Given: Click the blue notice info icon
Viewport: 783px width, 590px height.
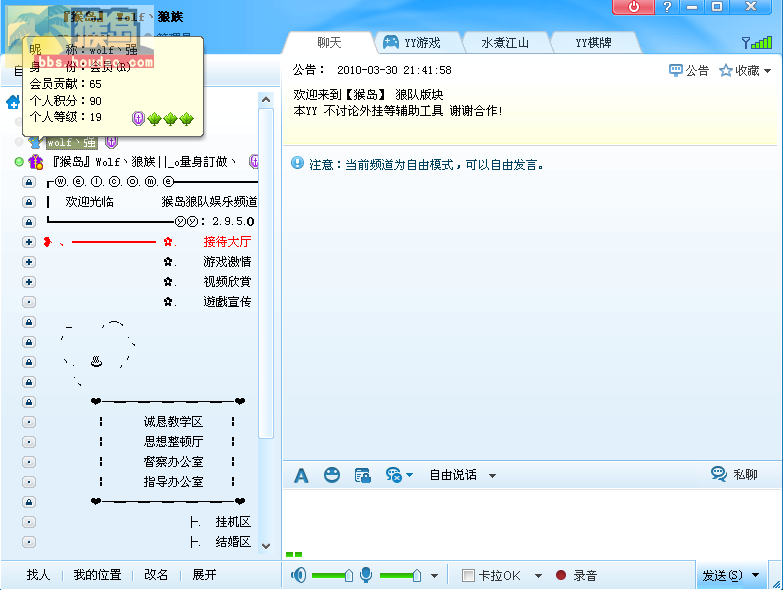Looking at the screenshot, I should coord(297,163).
